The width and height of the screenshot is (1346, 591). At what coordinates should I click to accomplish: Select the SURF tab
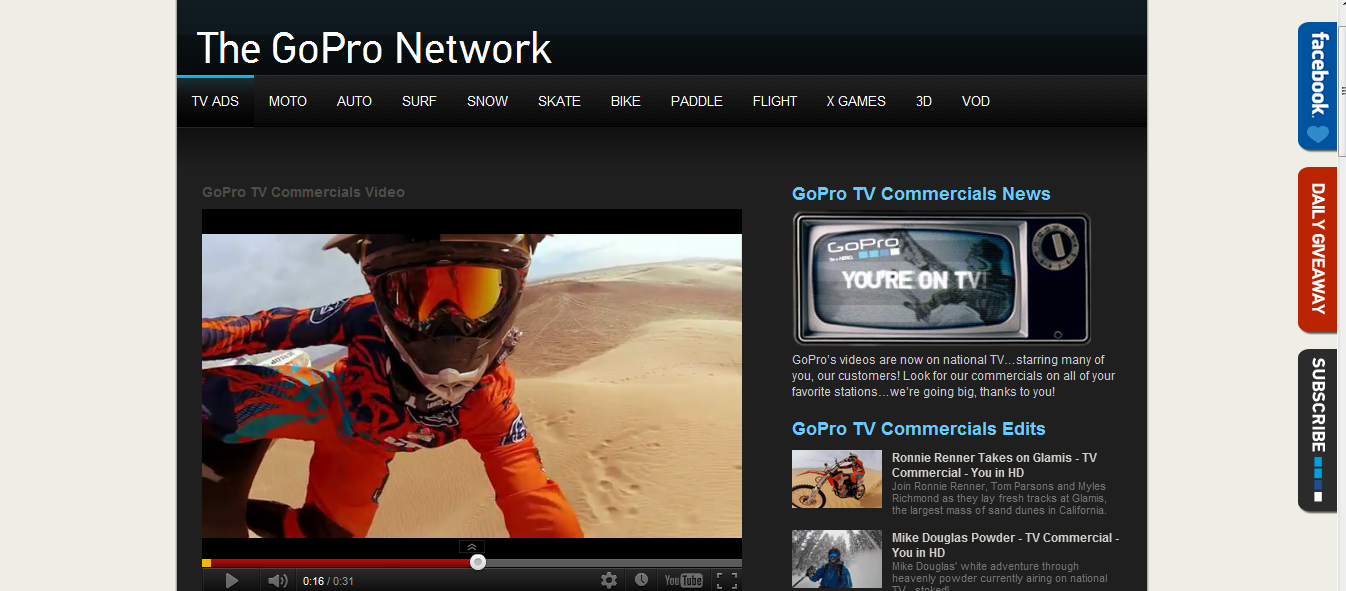point(419,101)
